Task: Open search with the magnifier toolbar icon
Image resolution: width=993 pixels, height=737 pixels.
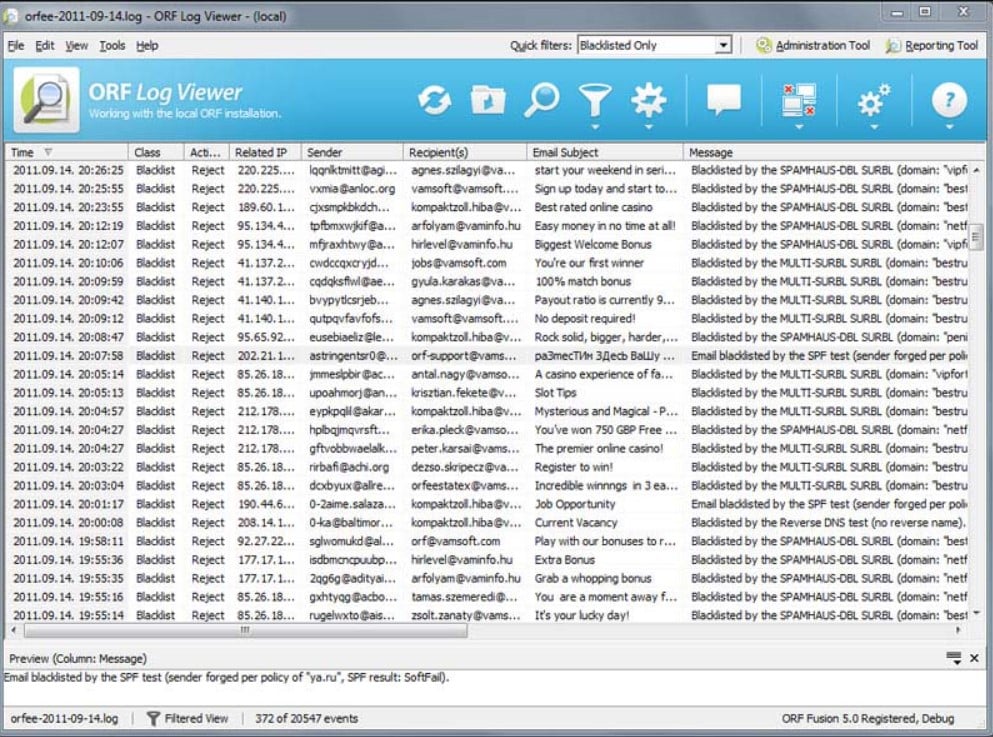Action: (541, 100)
